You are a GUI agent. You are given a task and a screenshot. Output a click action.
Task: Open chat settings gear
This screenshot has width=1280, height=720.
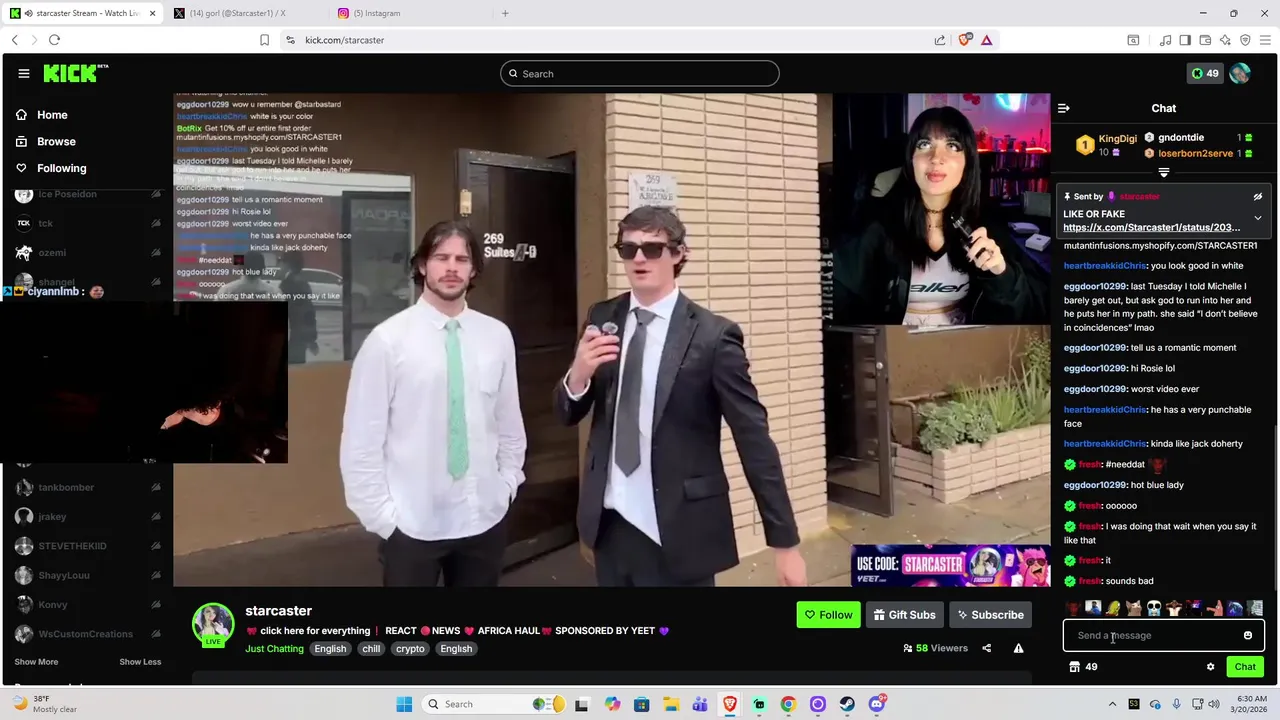[x=1210, y=667]
